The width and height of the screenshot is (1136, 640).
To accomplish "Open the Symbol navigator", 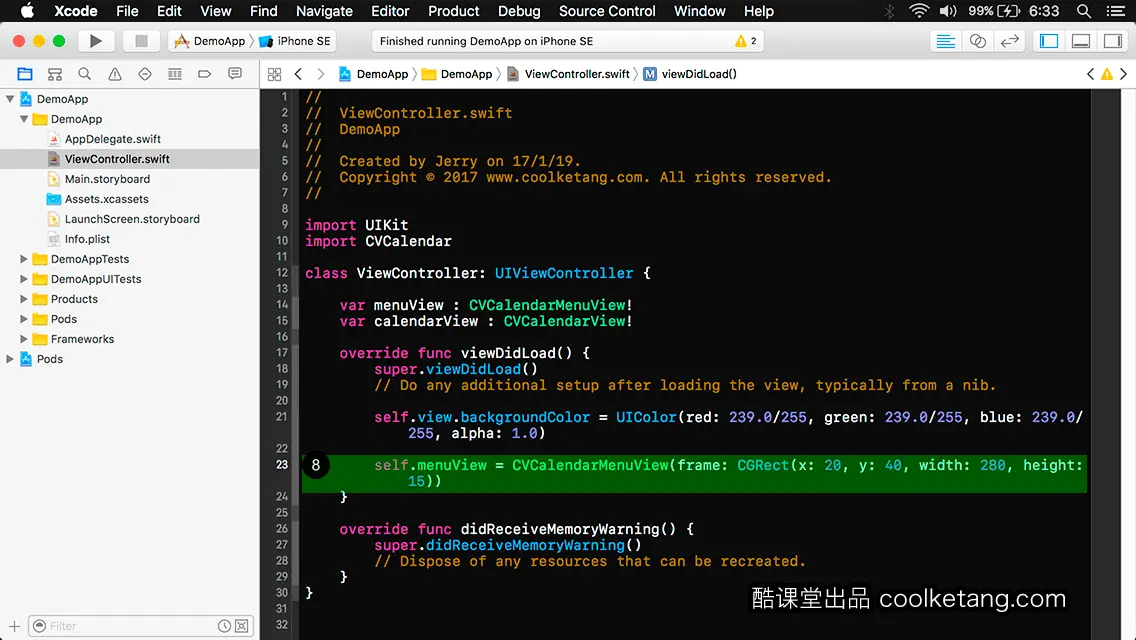I will tap(55, 74).
